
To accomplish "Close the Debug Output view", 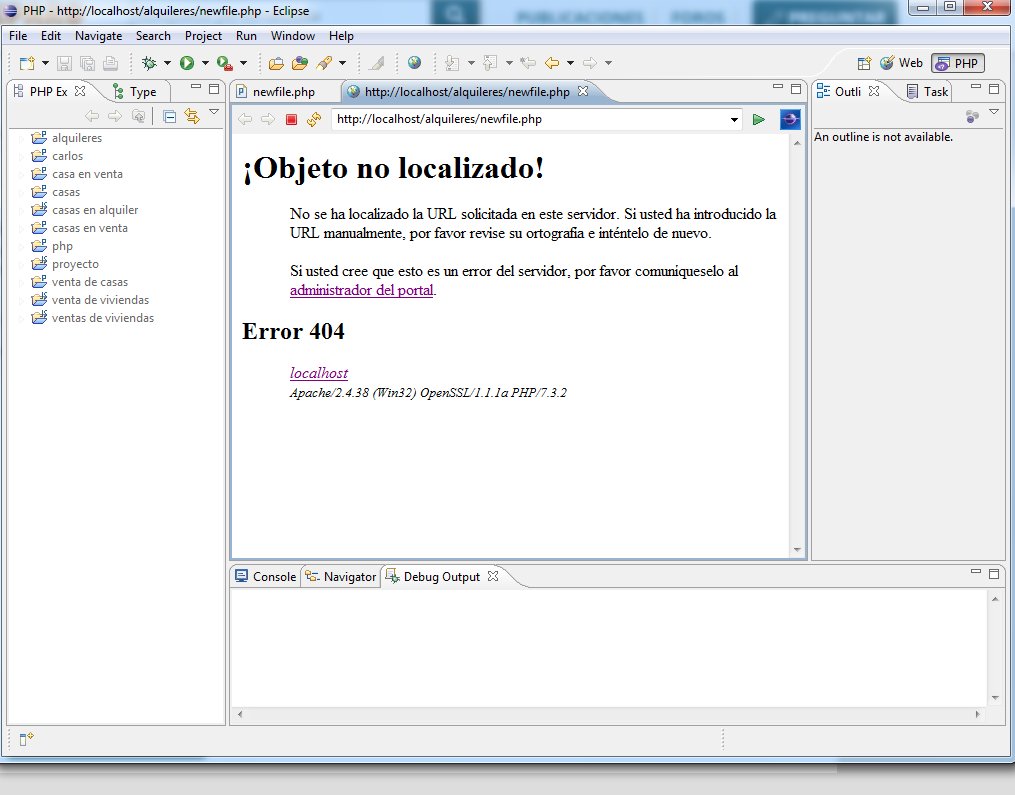I will click(x=493, y=576).
